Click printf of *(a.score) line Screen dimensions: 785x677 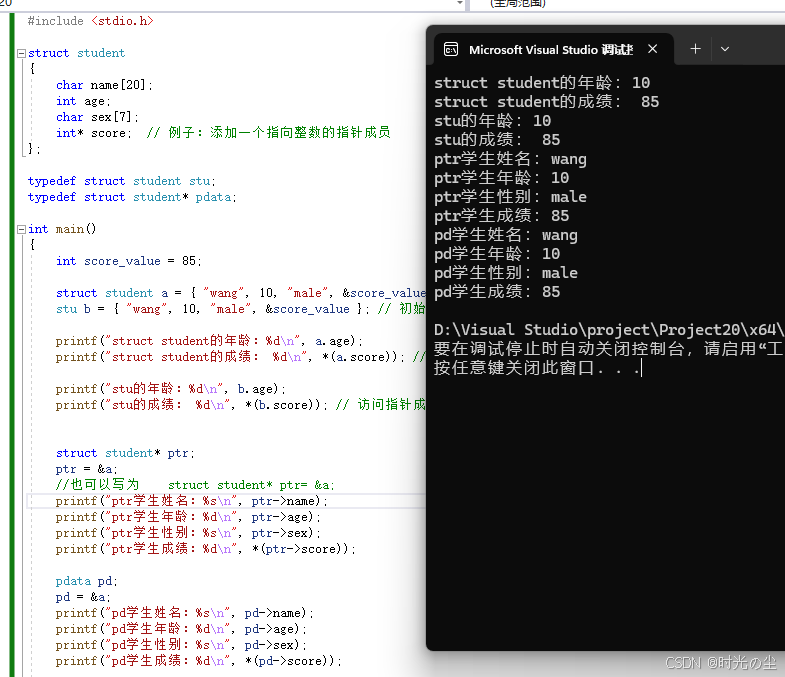[x=241, y=358]
